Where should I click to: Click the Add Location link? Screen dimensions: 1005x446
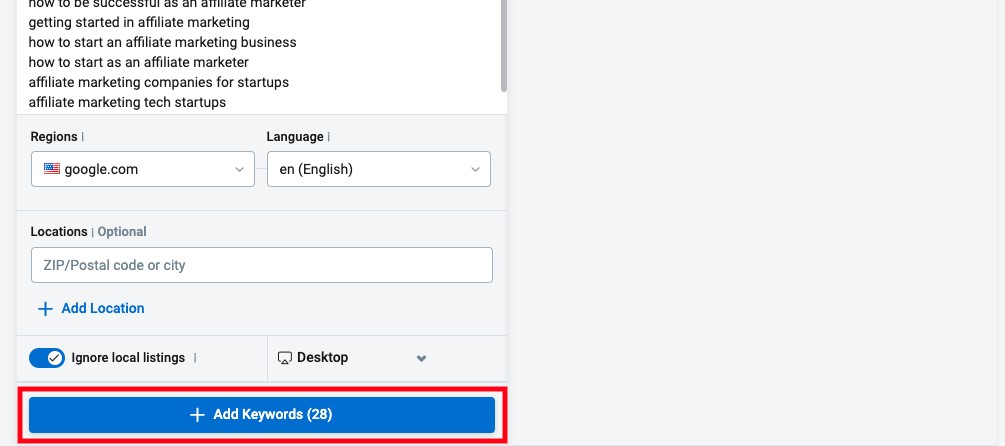pyautogui.click(x=103, y=308)
